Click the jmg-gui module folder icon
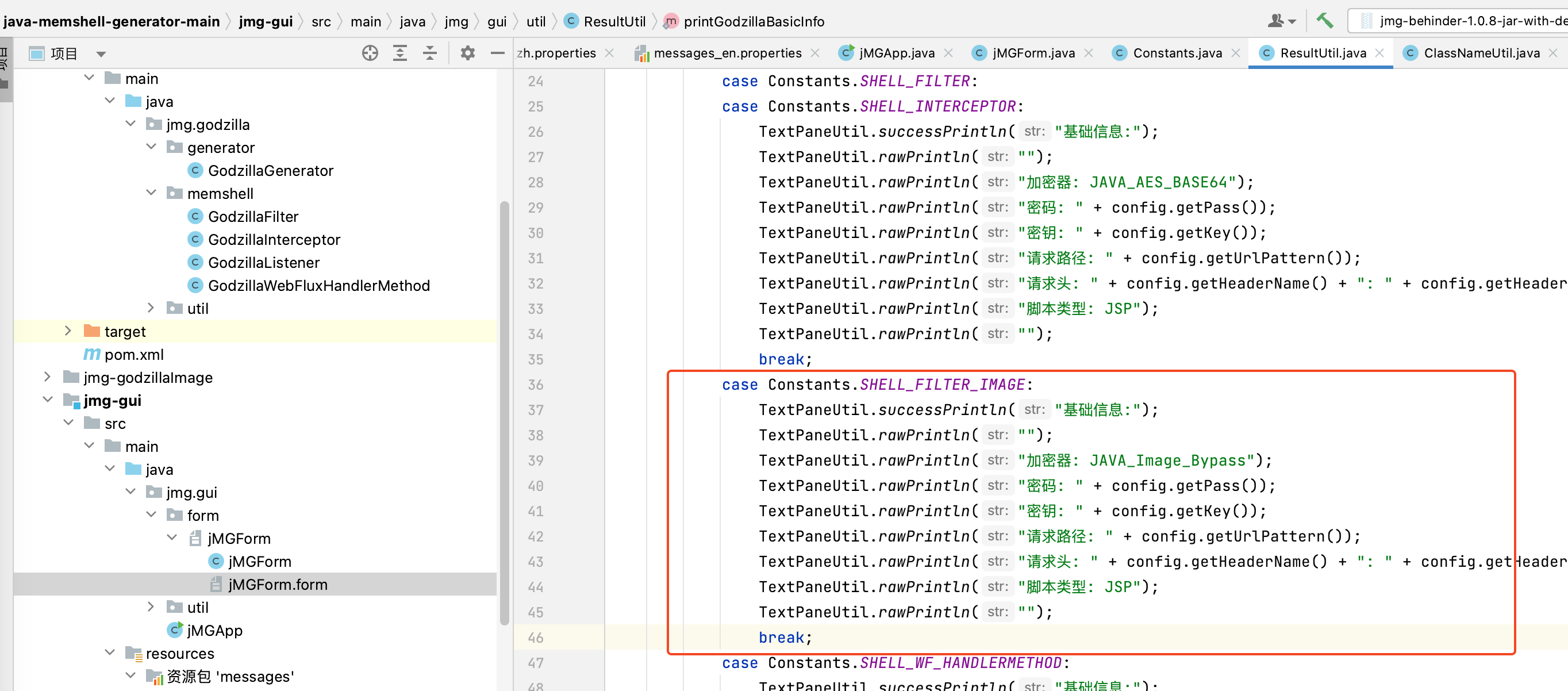Screen dimensions: 1568x691 (72, 401)
